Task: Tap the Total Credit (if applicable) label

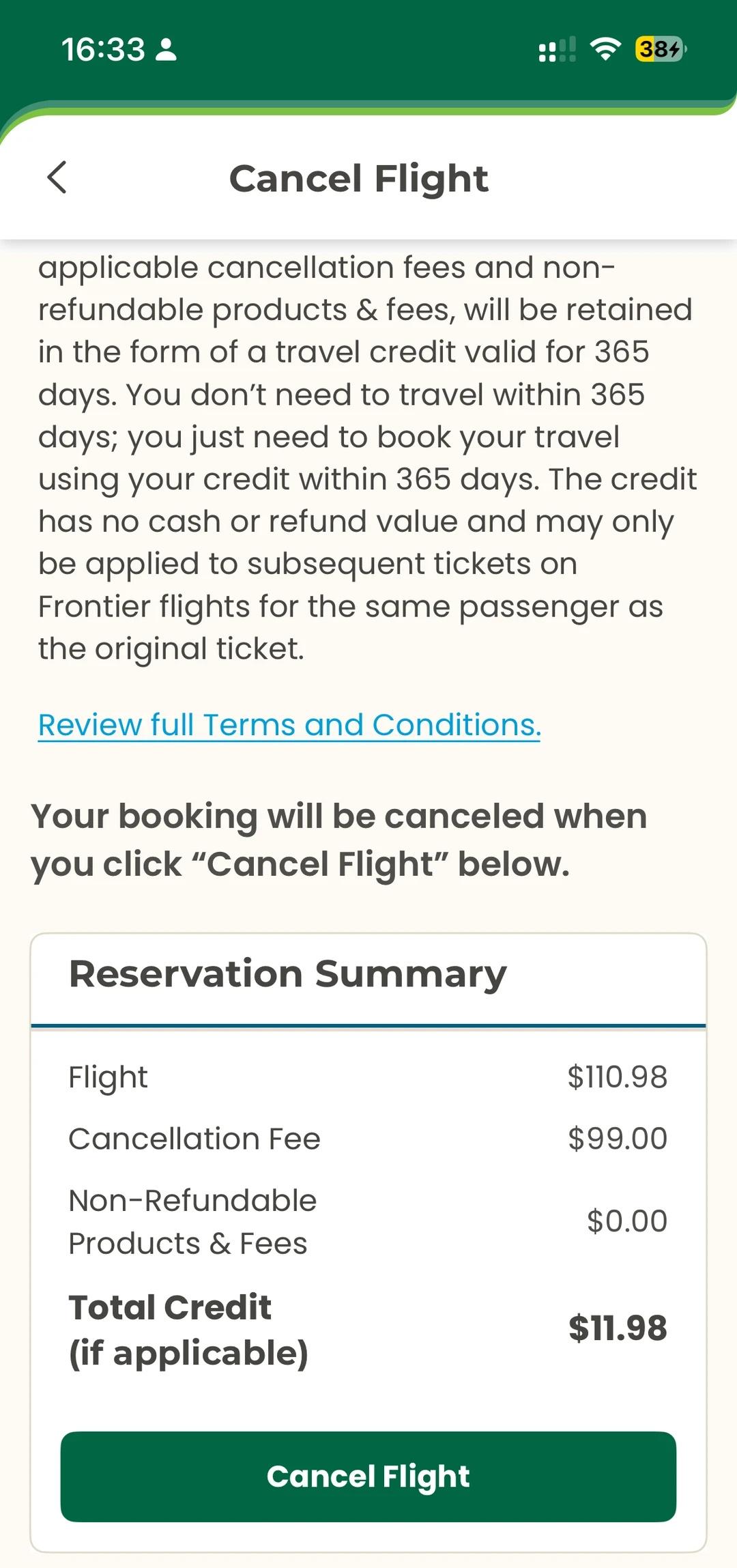Action: (188, 1330)
